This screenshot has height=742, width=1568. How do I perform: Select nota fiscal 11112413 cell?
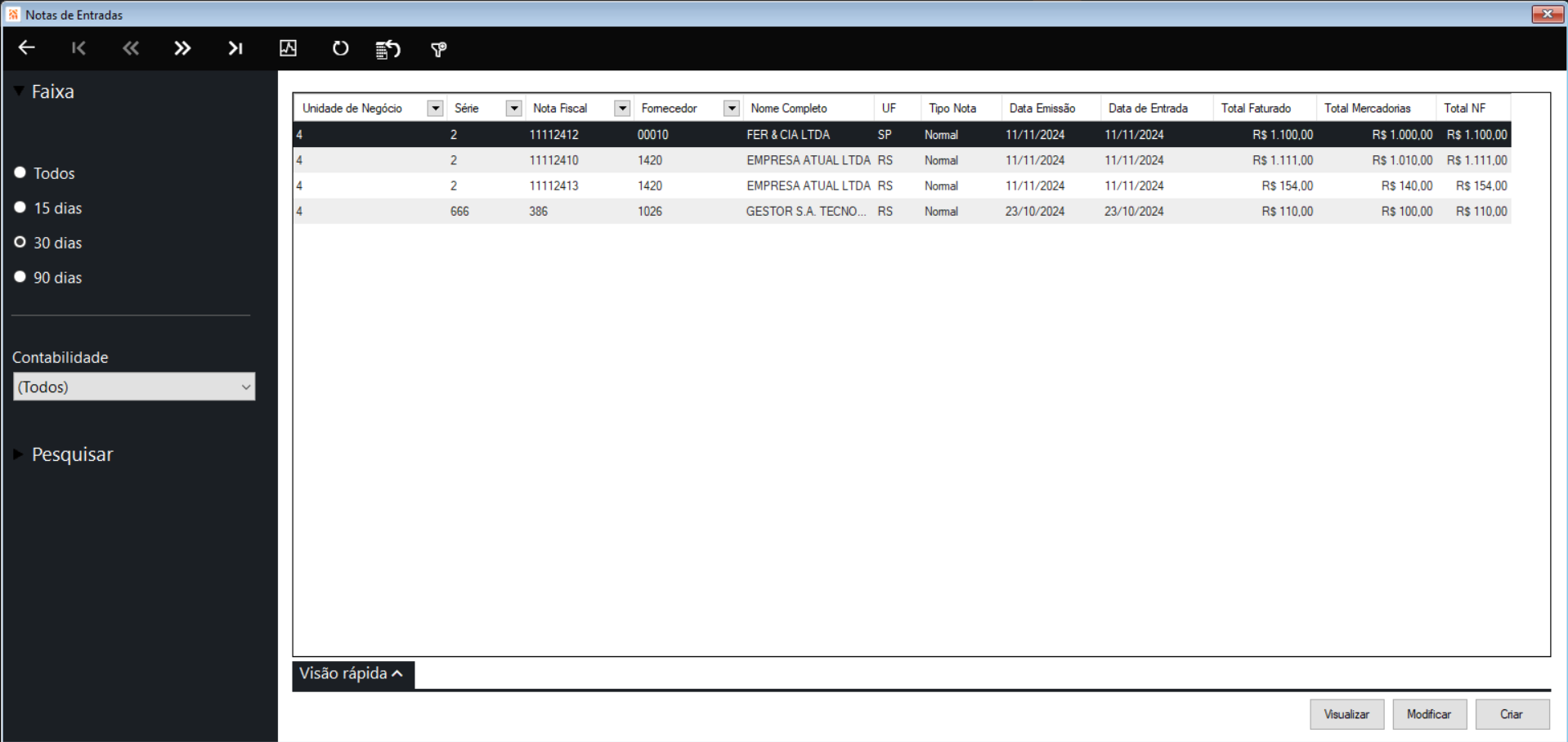click(x=580, y=185)
